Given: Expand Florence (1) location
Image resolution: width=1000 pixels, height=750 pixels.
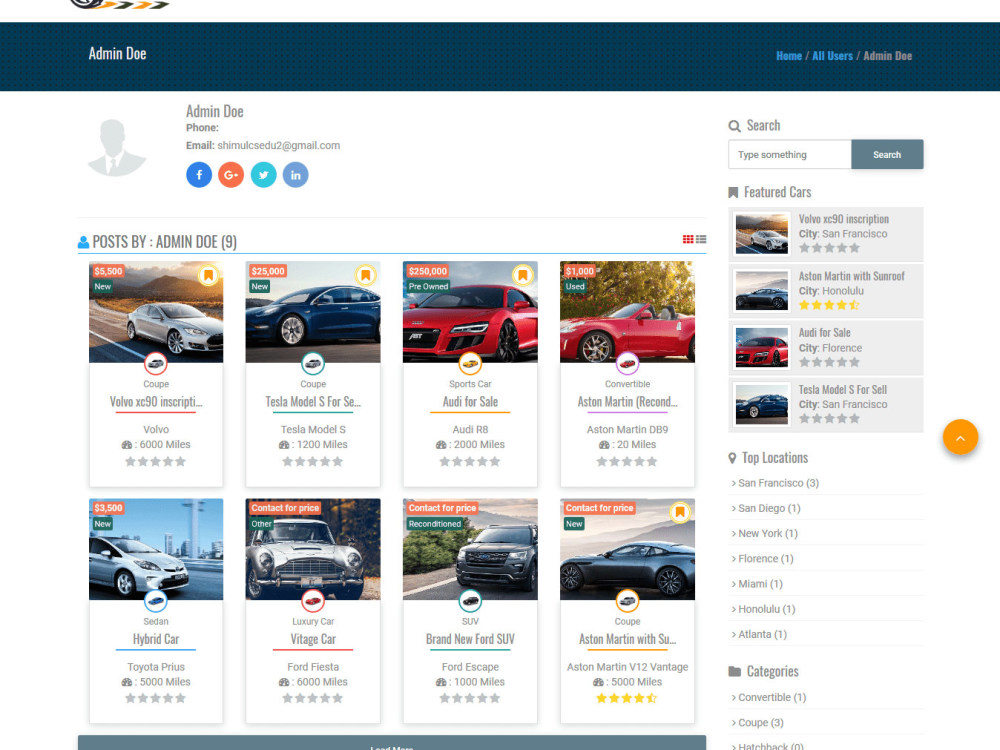Looking at the screenshot, I should tap(765, 559).
